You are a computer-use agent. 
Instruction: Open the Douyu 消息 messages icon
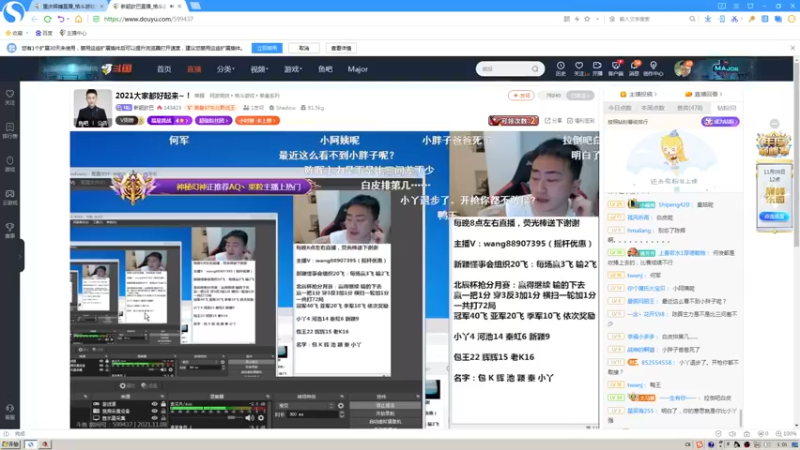[634, 68]
